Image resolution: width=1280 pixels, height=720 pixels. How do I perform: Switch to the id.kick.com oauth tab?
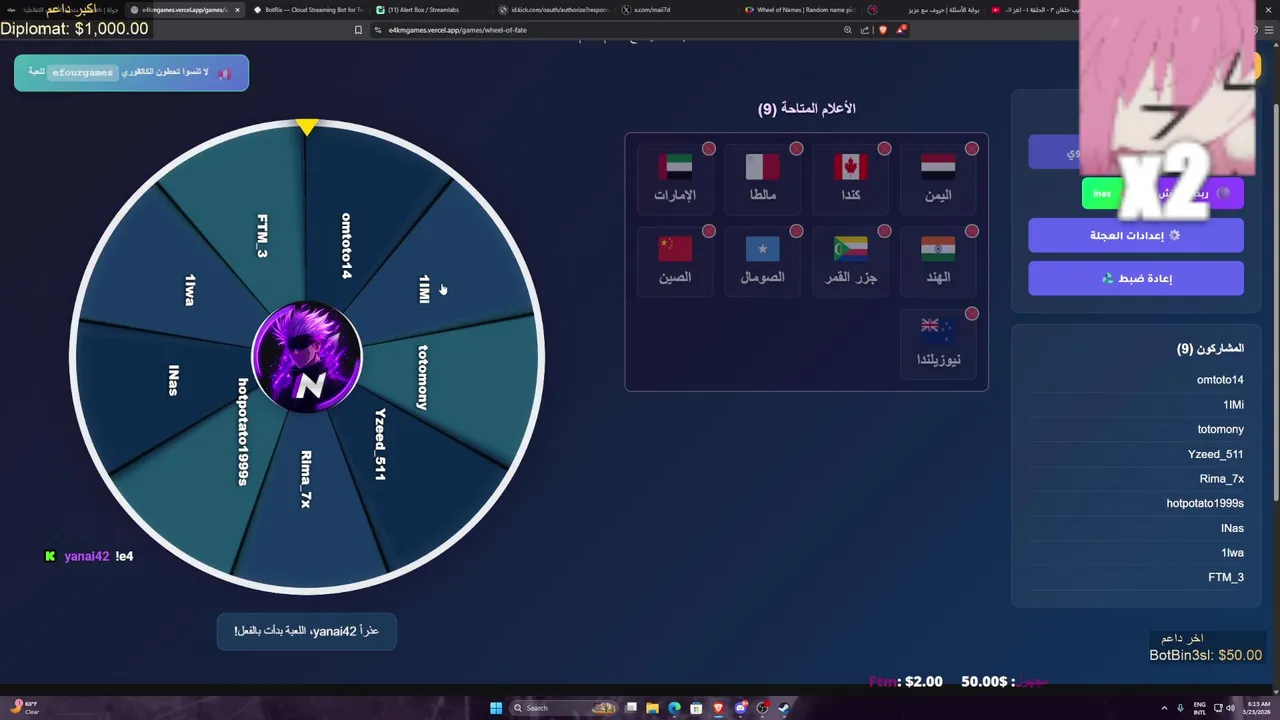(553, 10)
